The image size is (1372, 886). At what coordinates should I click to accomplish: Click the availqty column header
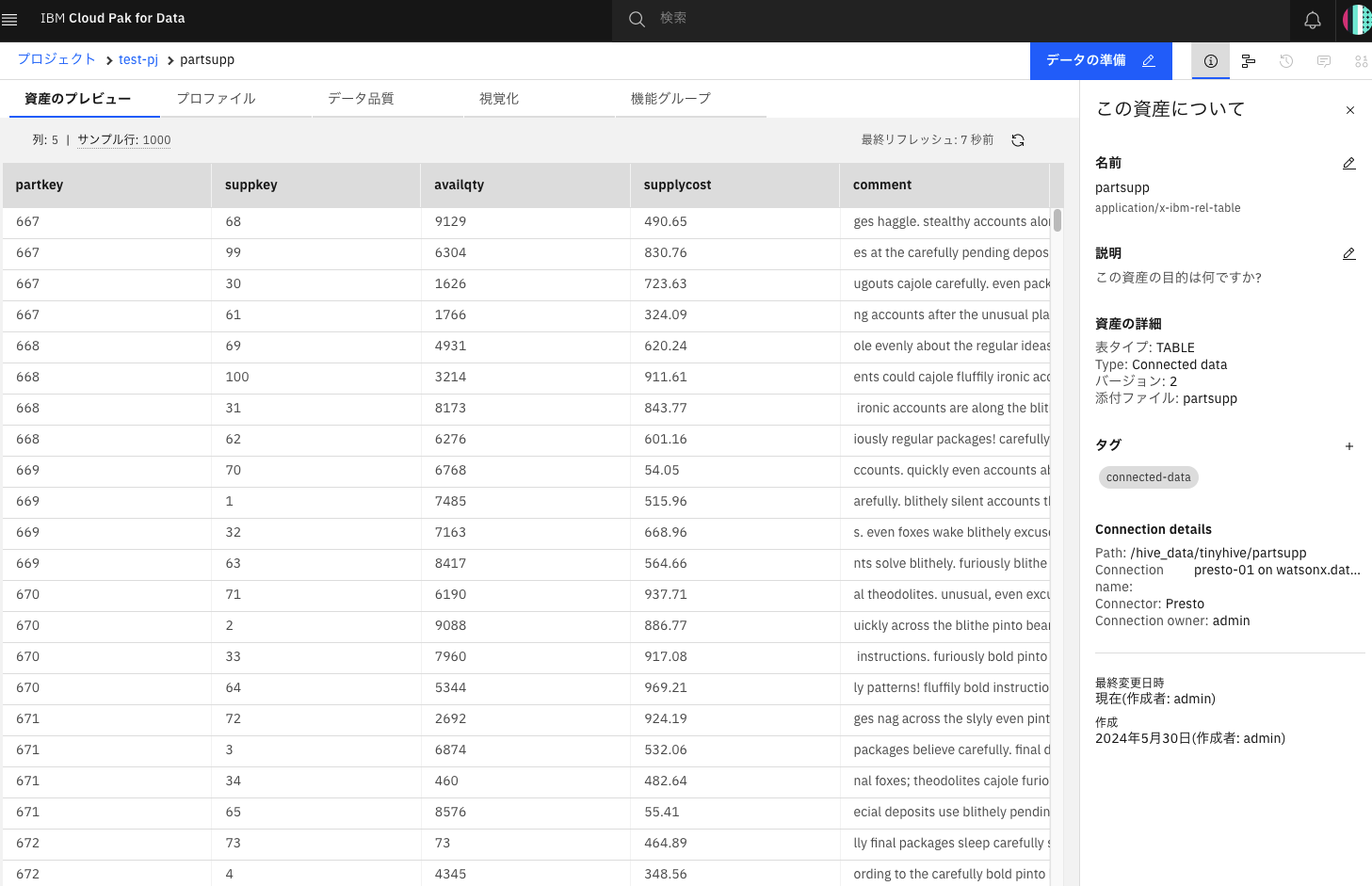tap(525, 185)
